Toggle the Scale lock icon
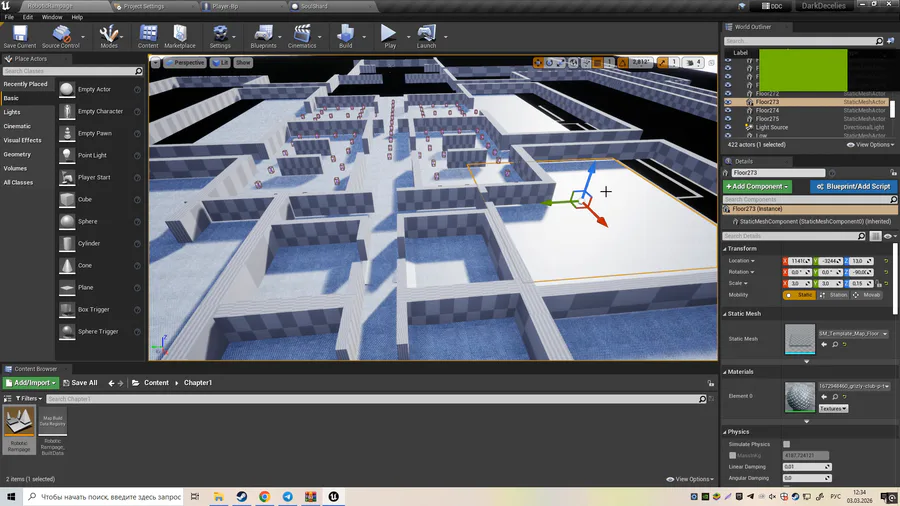This screenshot has width=900, height=506. 879,283
